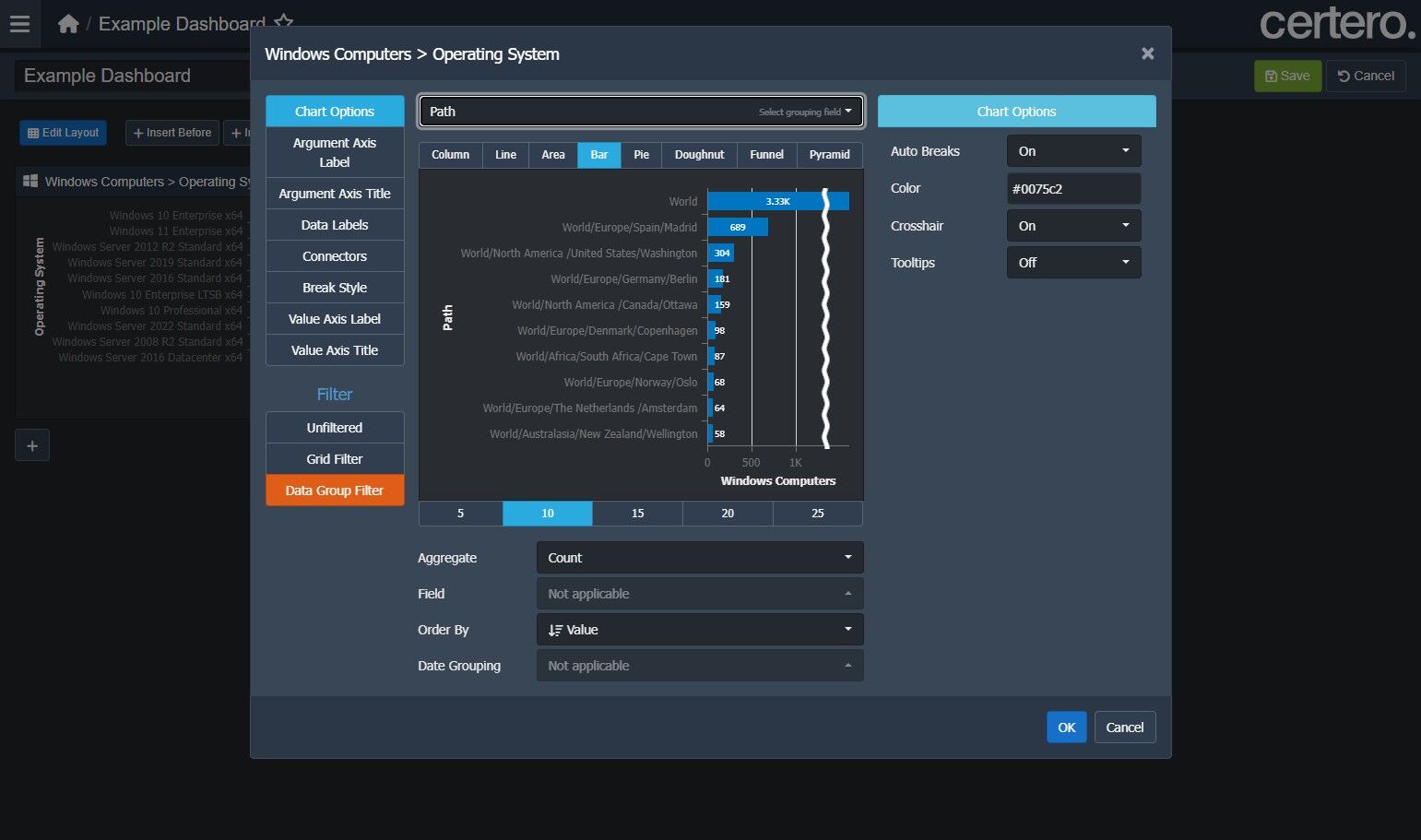Select Chart Options in the left sidebar
This screenshot has height=840, width=1421.
pos(335,112)
